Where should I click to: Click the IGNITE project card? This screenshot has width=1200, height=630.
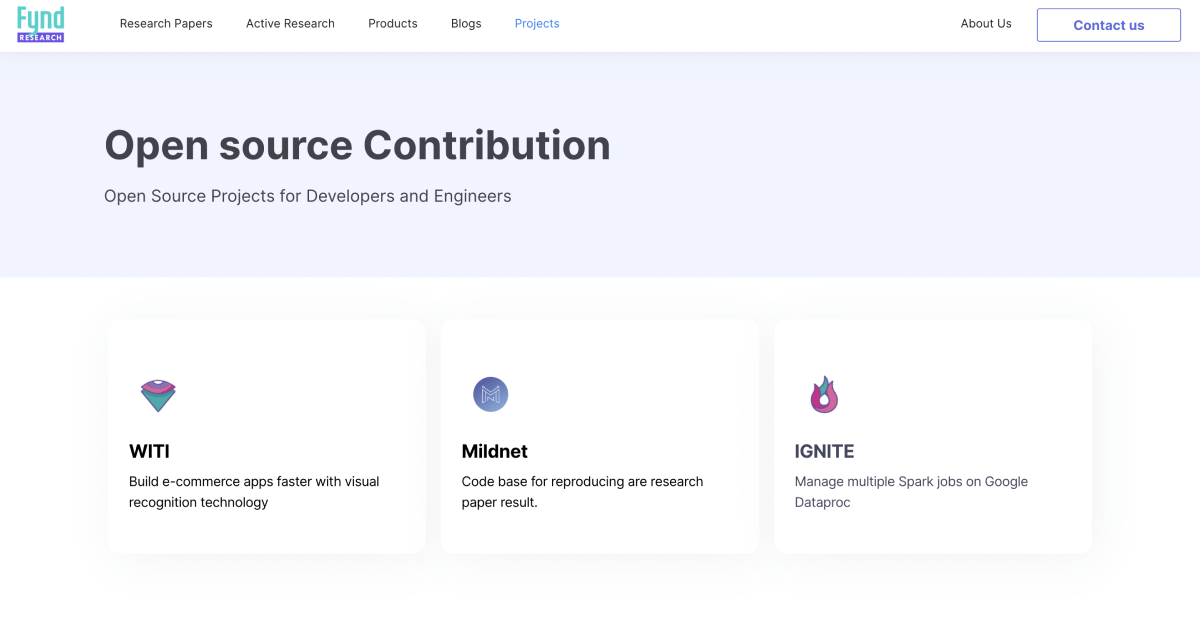click(932, 435)
